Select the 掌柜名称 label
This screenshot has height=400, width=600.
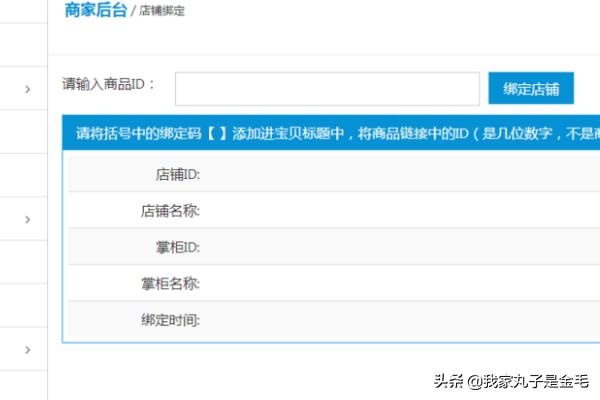point(171,284)
